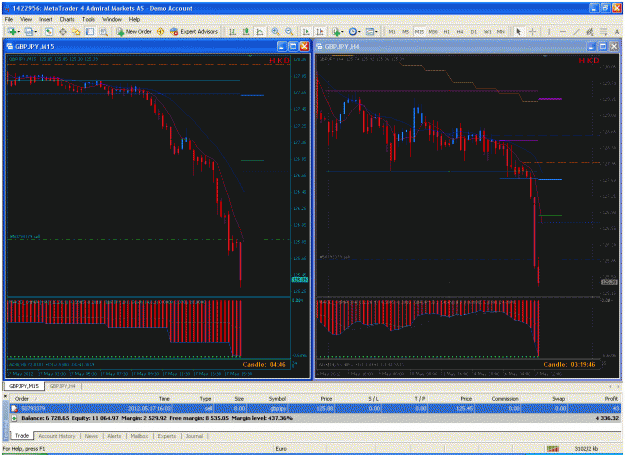Select the cursor arrow tool
Image resolution: width=625 pixels, height=455 pixels.
pyautogui.click(x=518, y=31)
